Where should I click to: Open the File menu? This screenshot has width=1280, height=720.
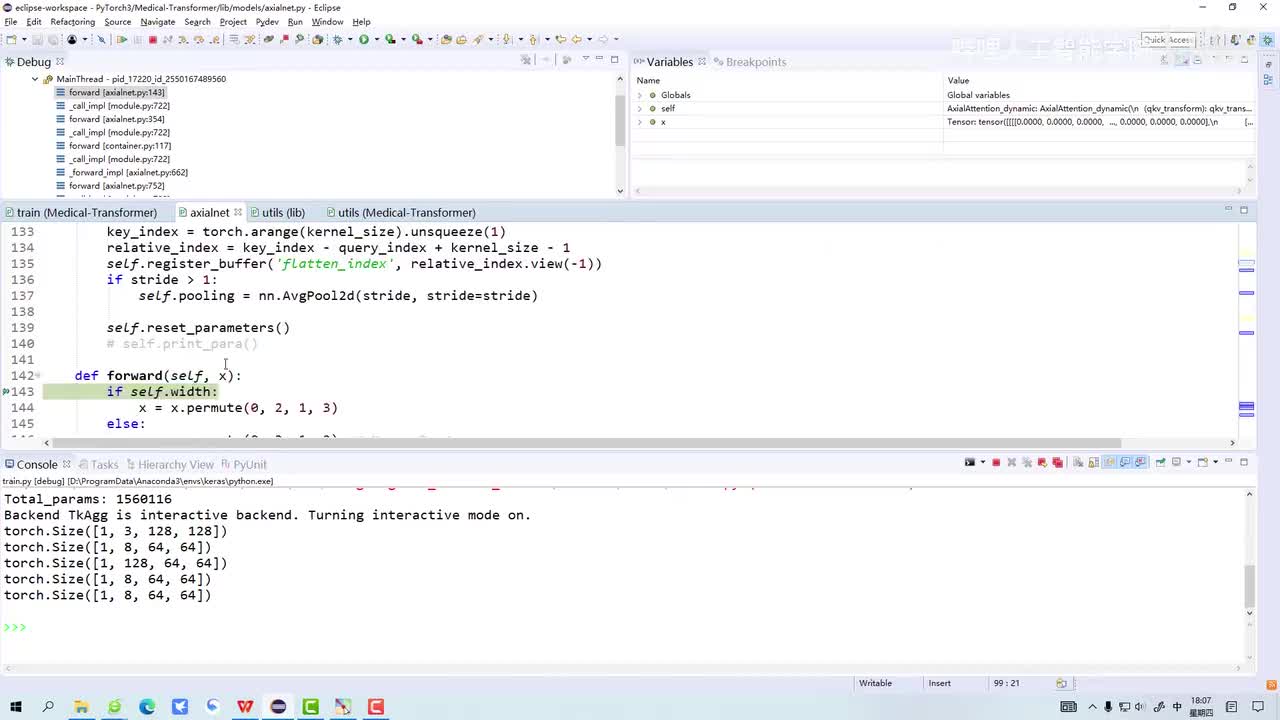(x=11, y=22)
